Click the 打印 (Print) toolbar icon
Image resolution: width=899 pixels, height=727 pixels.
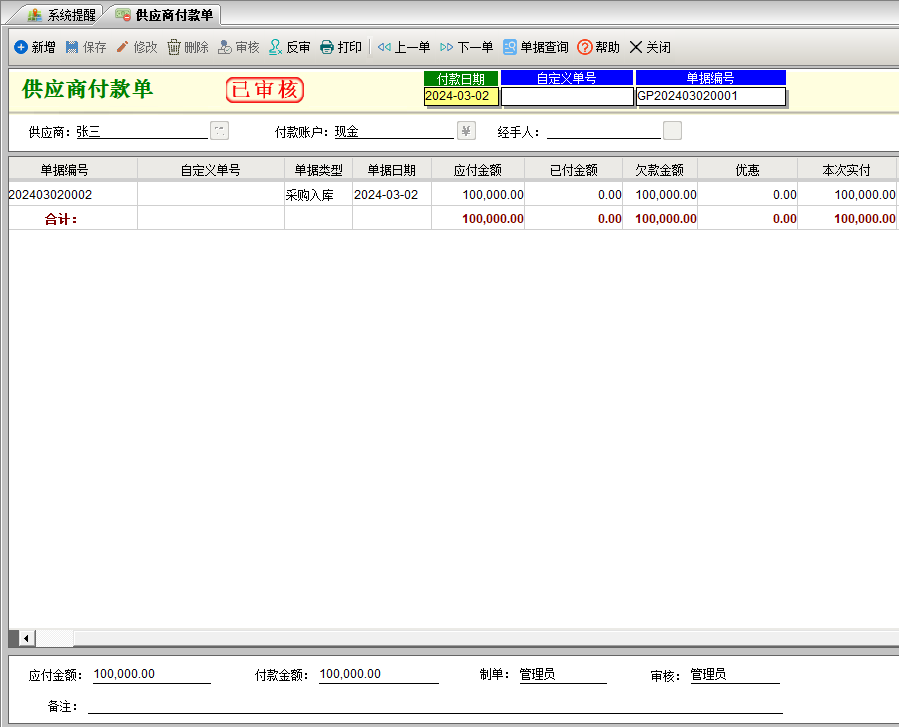(340, 47)
